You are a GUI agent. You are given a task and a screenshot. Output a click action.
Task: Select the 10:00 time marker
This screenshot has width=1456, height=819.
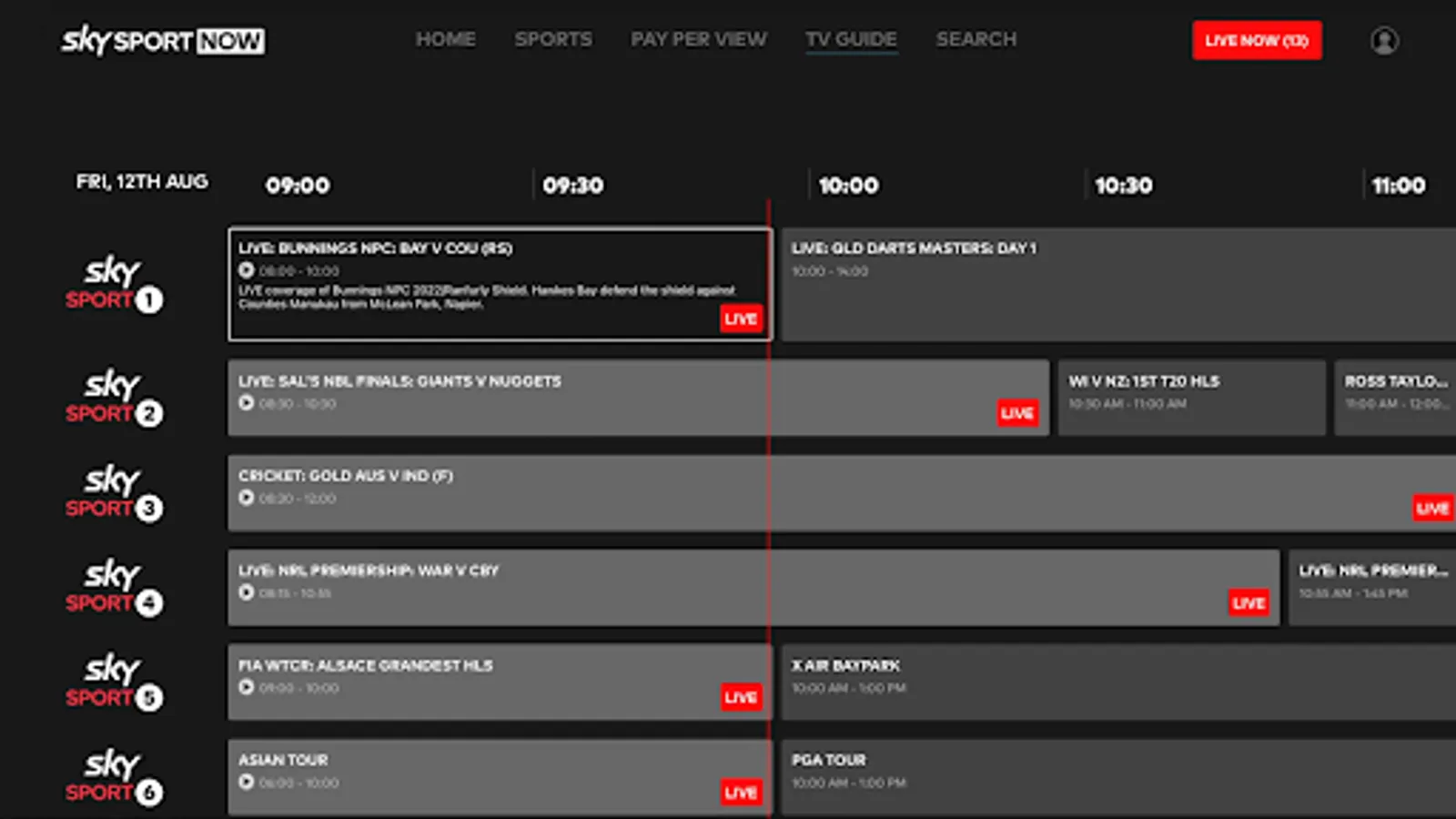coord(849,186)
